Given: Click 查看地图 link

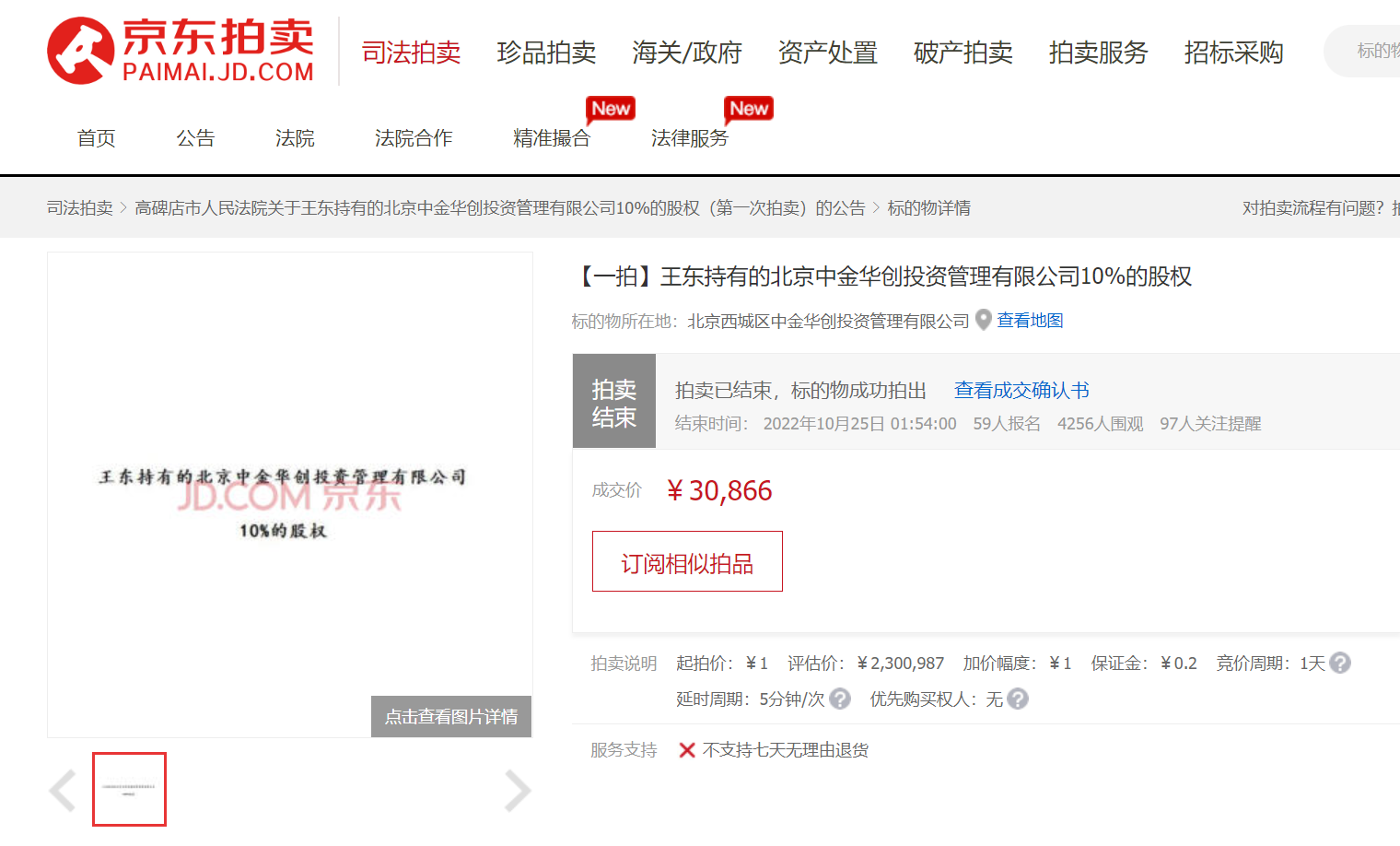Looking at the screenshot, I should 1030,320.
